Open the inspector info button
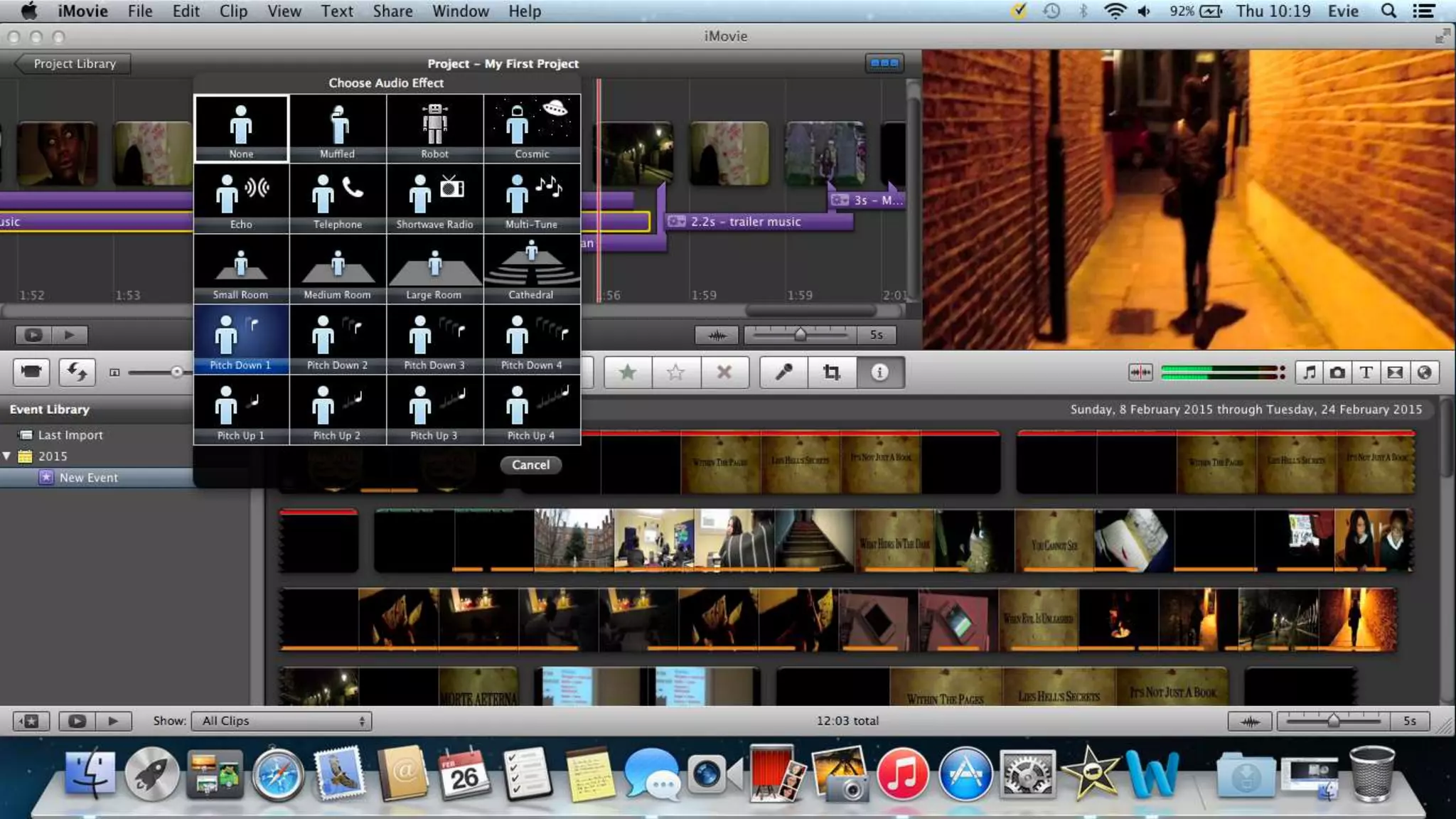The image size is (1456, 819). [x=880, y=373]
